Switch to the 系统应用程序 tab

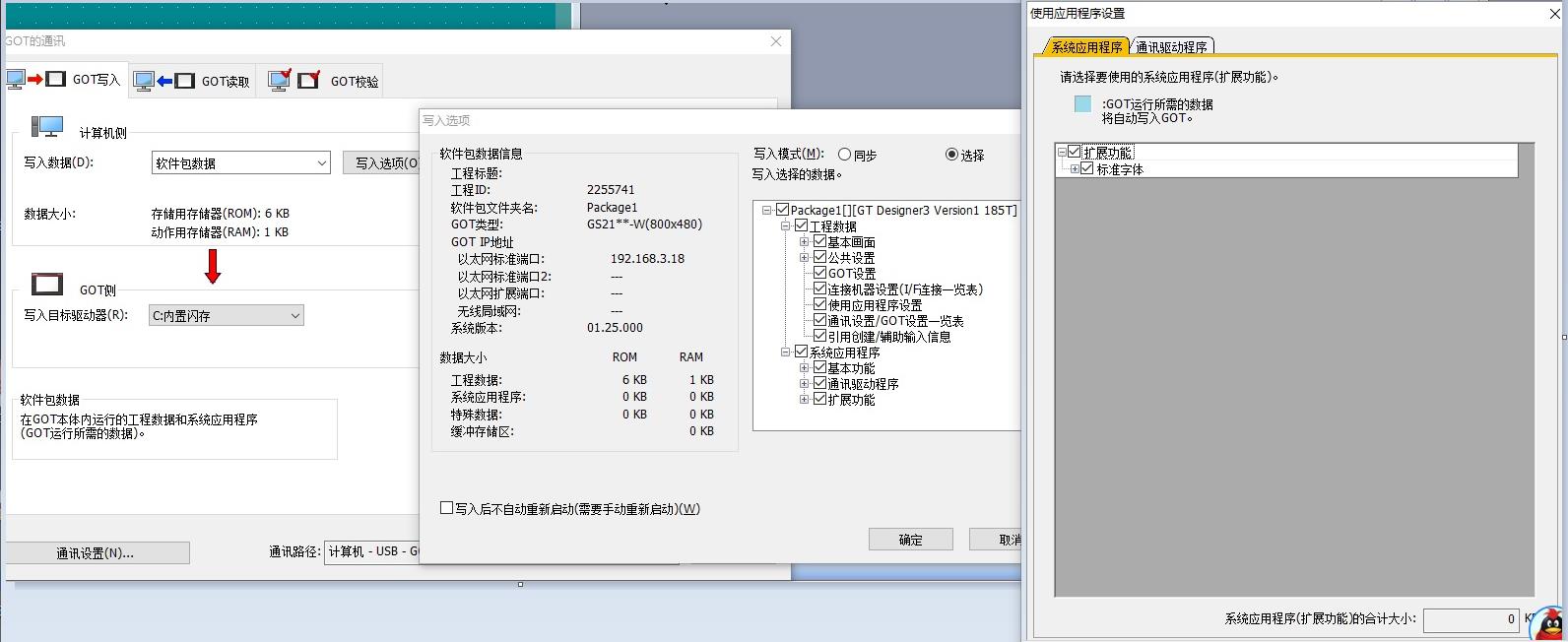coord(1086,46)
